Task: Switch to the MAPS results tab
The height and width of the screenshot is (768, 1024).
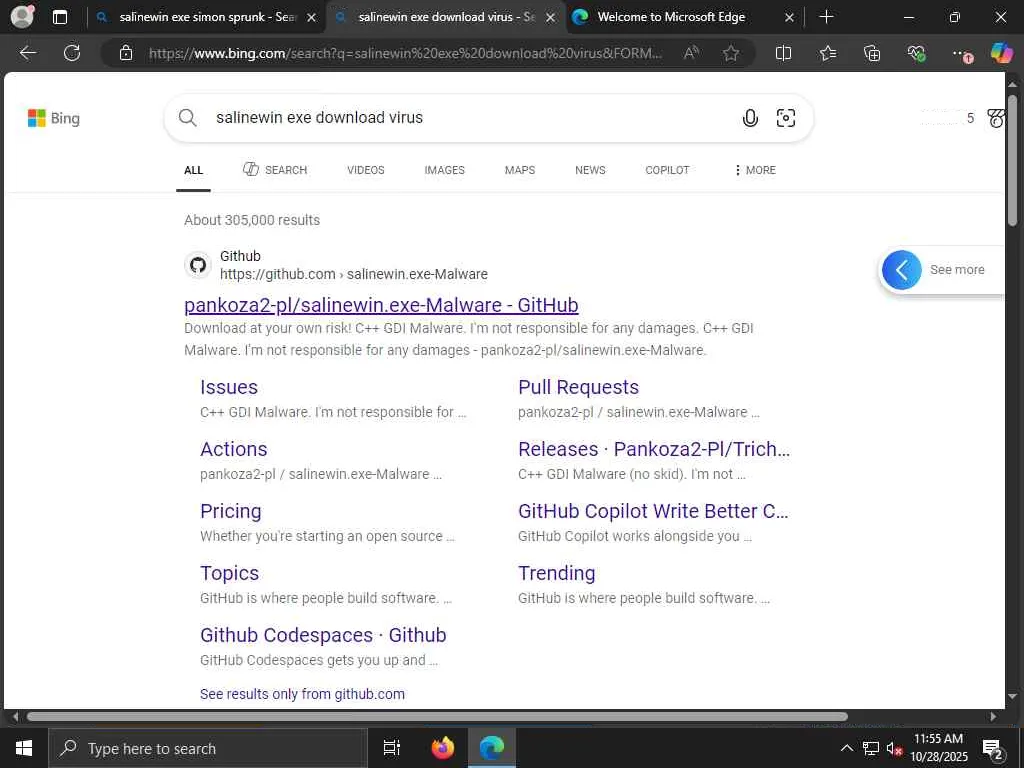Action: 520,170
